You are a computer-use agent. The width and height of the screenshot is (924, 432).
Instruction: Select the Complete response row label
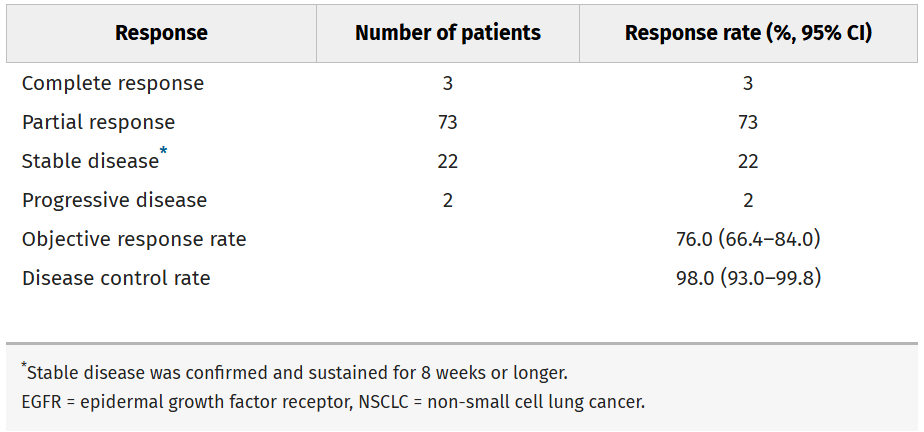(x=113, y=84)
